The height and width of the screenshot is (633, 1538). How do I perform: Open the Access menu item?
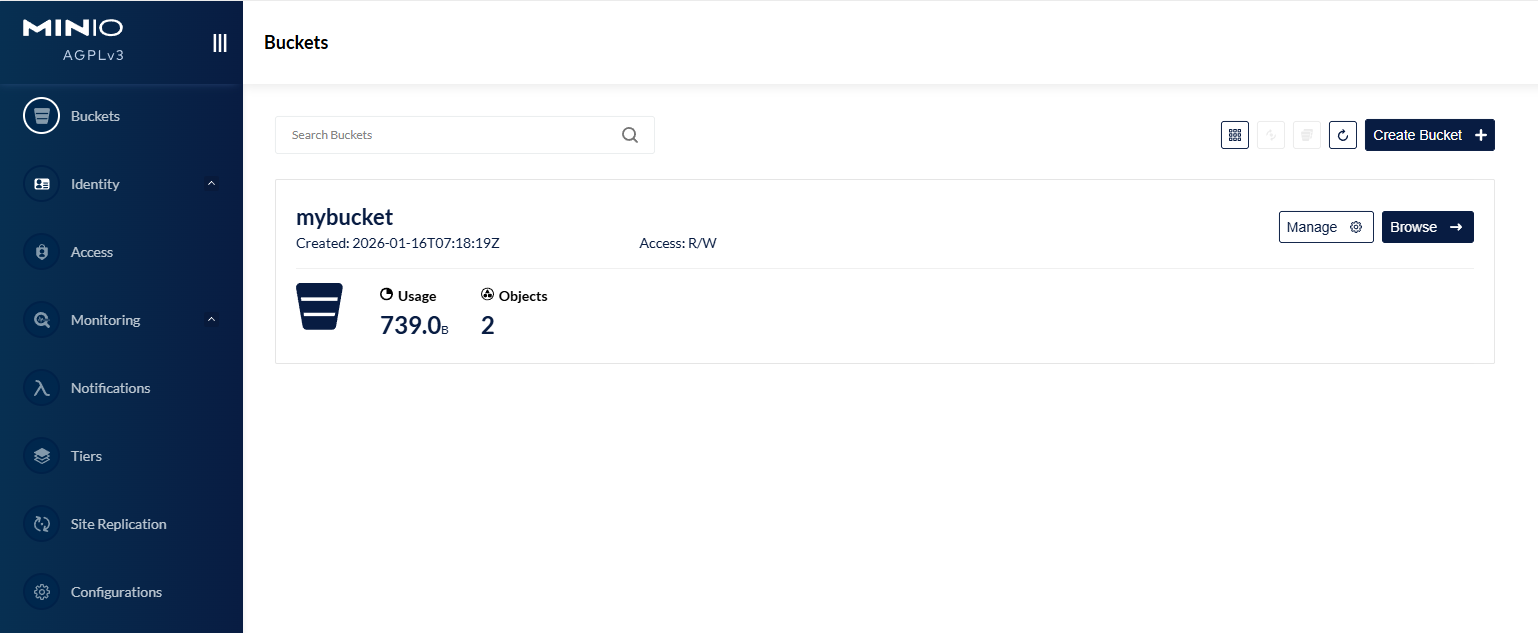coord(121,252)
